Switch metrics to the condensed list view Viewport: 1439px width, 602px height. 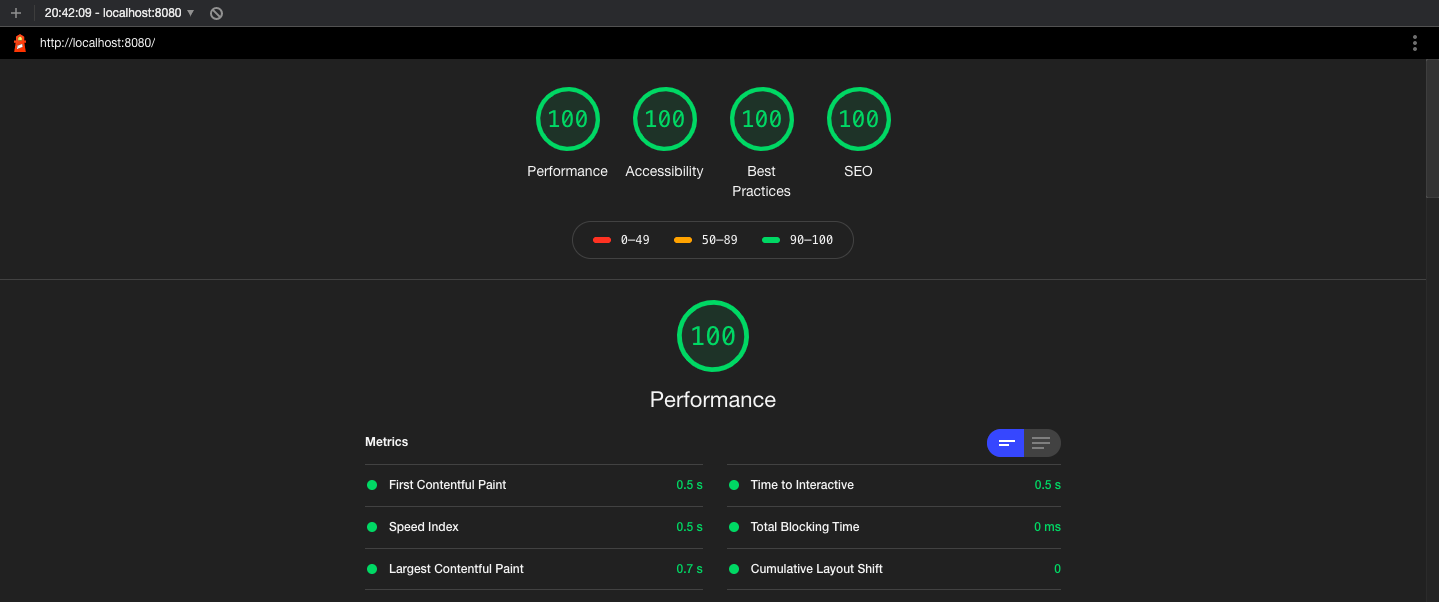[1041, 442]
